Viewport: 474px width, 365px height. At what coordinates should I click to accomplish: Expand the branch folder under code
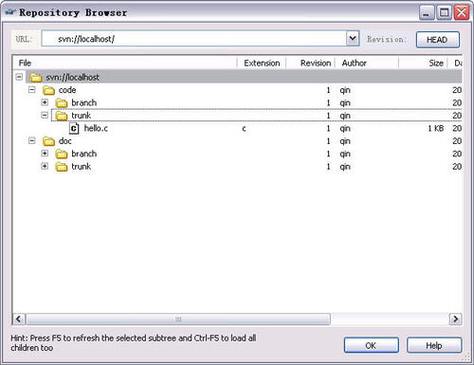point(45,102)
